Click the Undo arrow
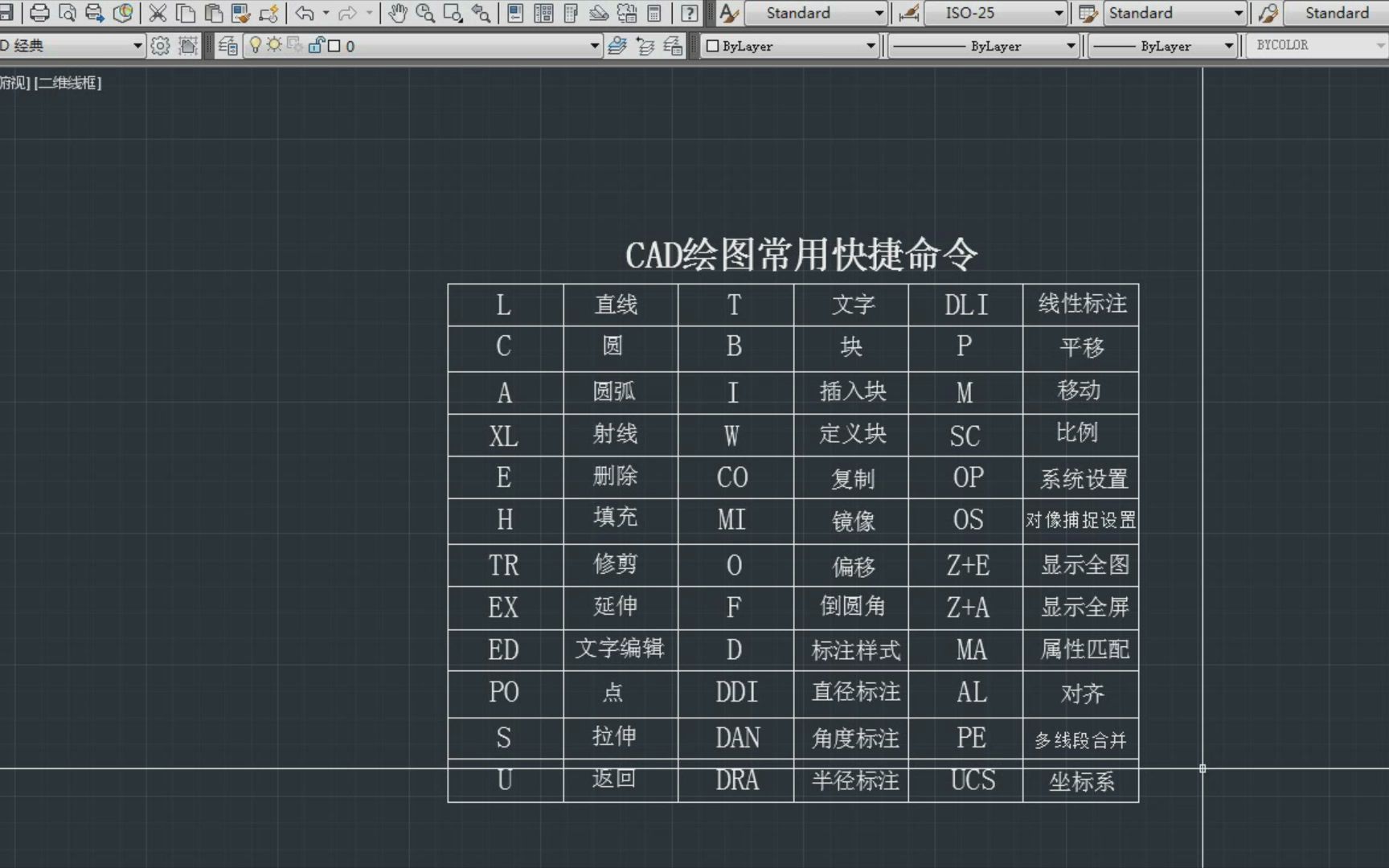Screen dimensions: 1389x868 pos(305,13)
